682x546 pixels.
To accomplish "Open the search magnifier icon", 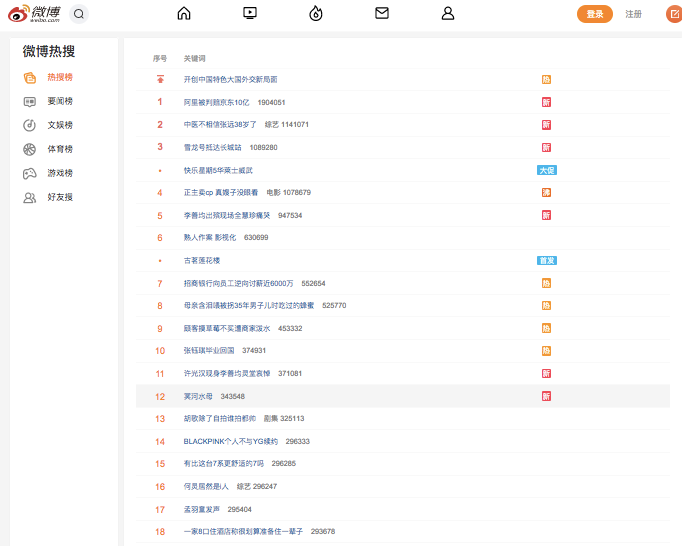I will [x=79, y=14].
